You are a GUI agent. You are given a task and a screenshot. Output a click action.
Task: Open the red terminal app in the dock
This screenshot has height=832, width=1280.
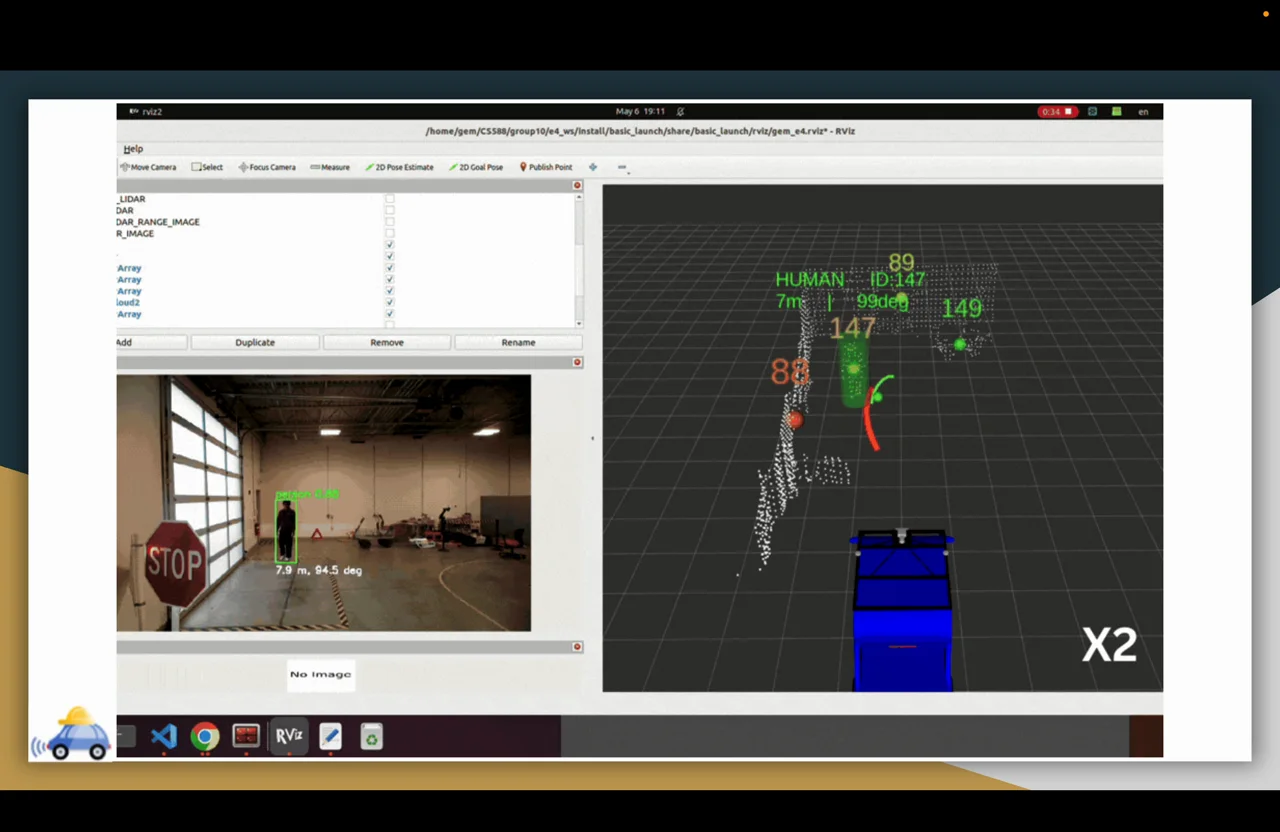click(x=246, y=737)
